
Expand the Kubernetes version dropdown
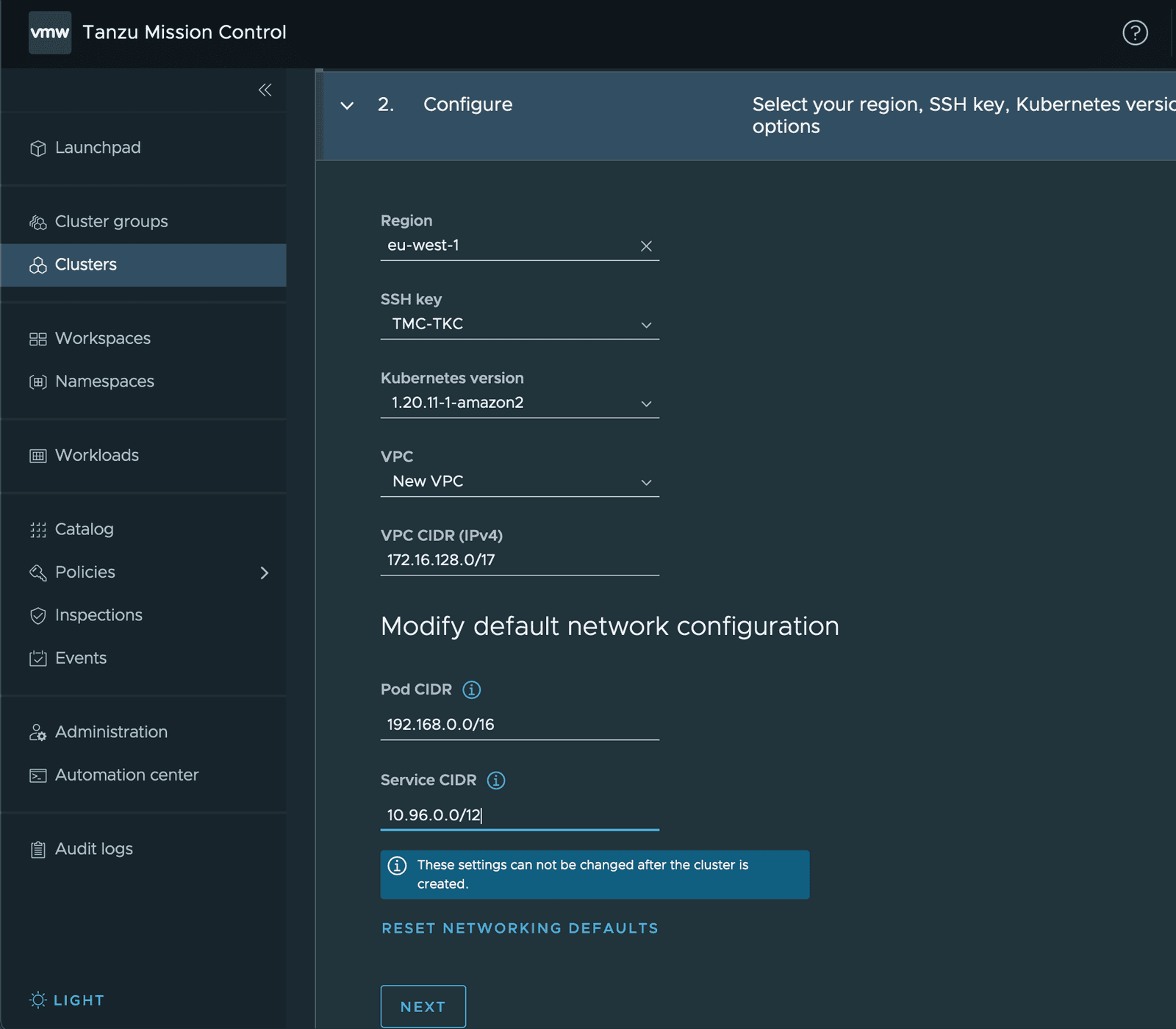click(646, 403)
